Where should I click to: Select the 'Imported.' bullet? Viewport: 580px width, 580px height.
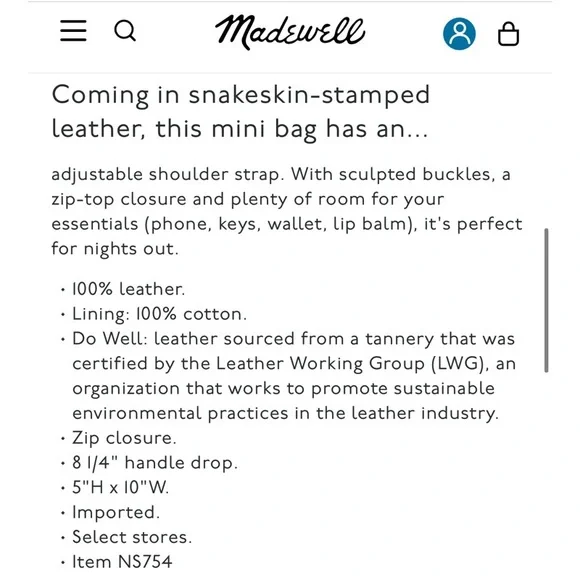[x=116, y=512]
